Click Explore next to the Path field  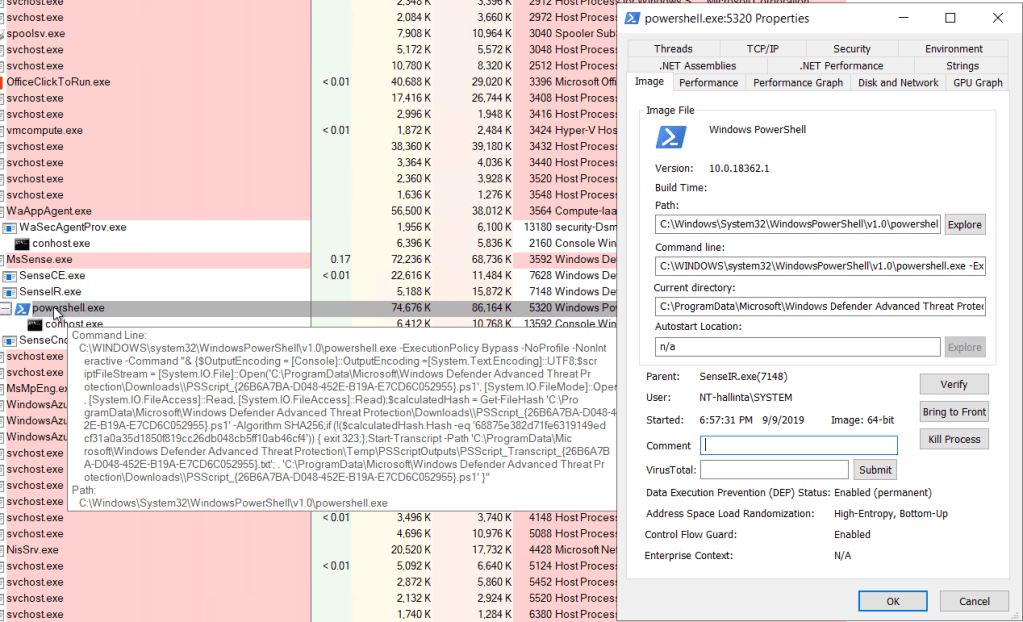click(964, 225)
